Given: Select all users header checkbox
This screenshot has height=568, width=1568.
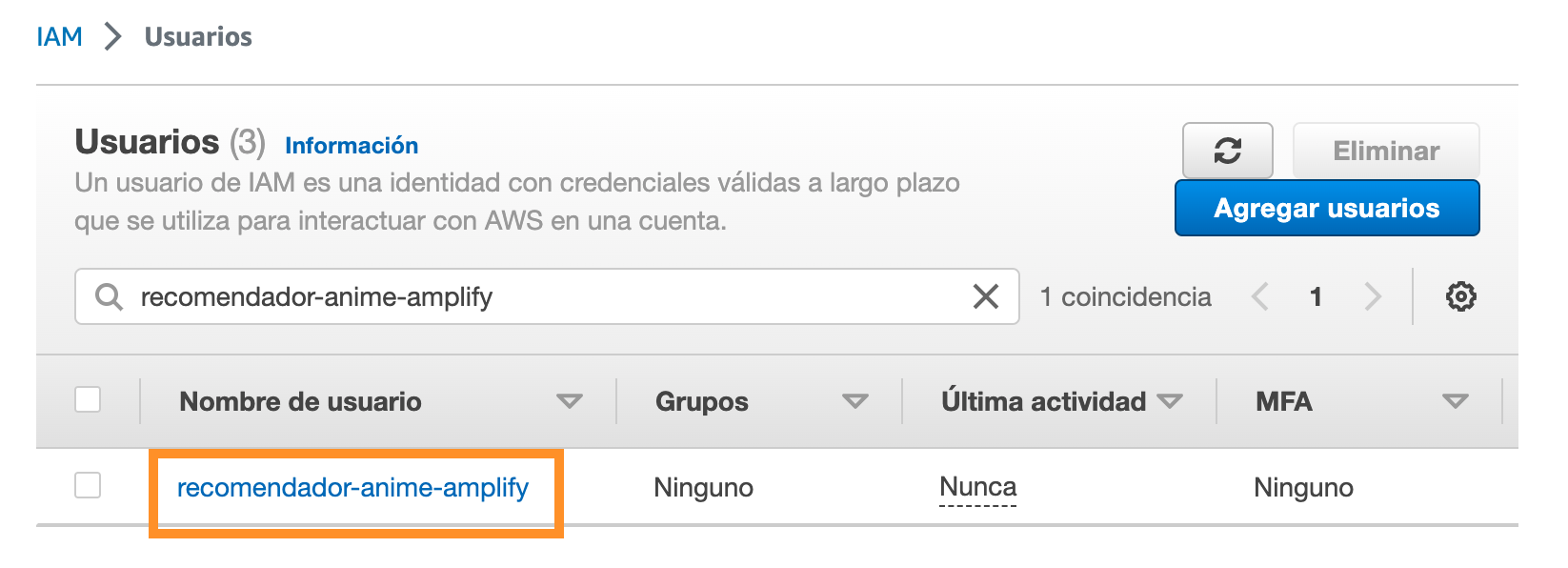Looking at the screenshot, I should [88, 399].
